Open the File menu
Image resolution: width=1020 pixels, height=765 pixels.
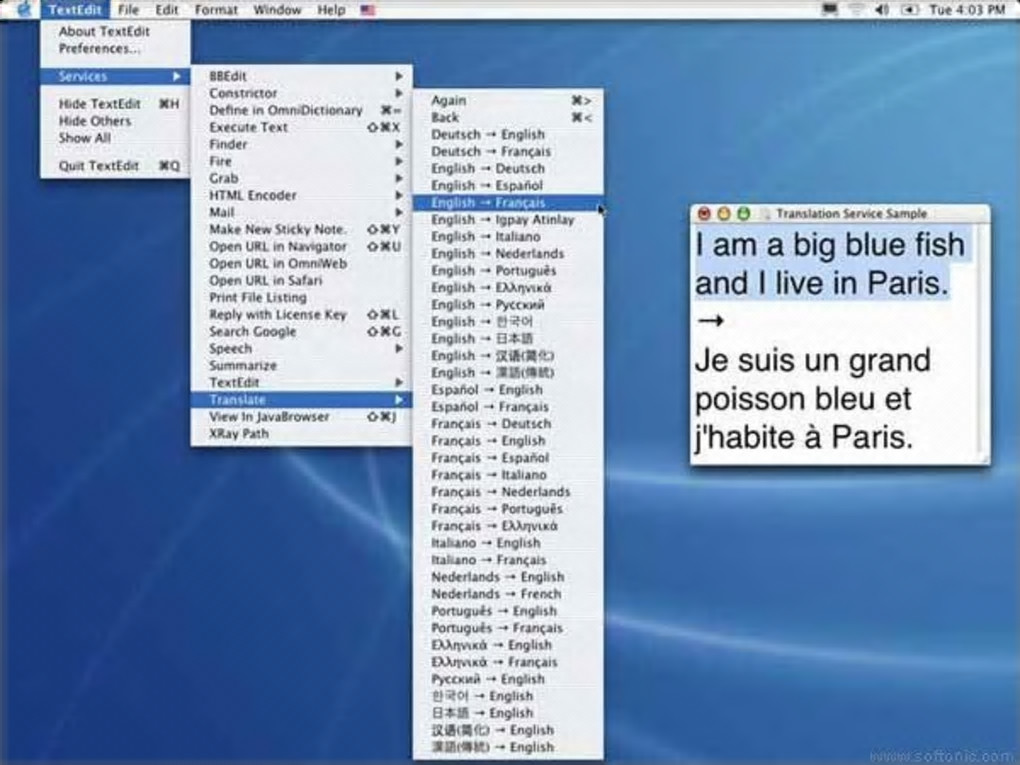128,10
